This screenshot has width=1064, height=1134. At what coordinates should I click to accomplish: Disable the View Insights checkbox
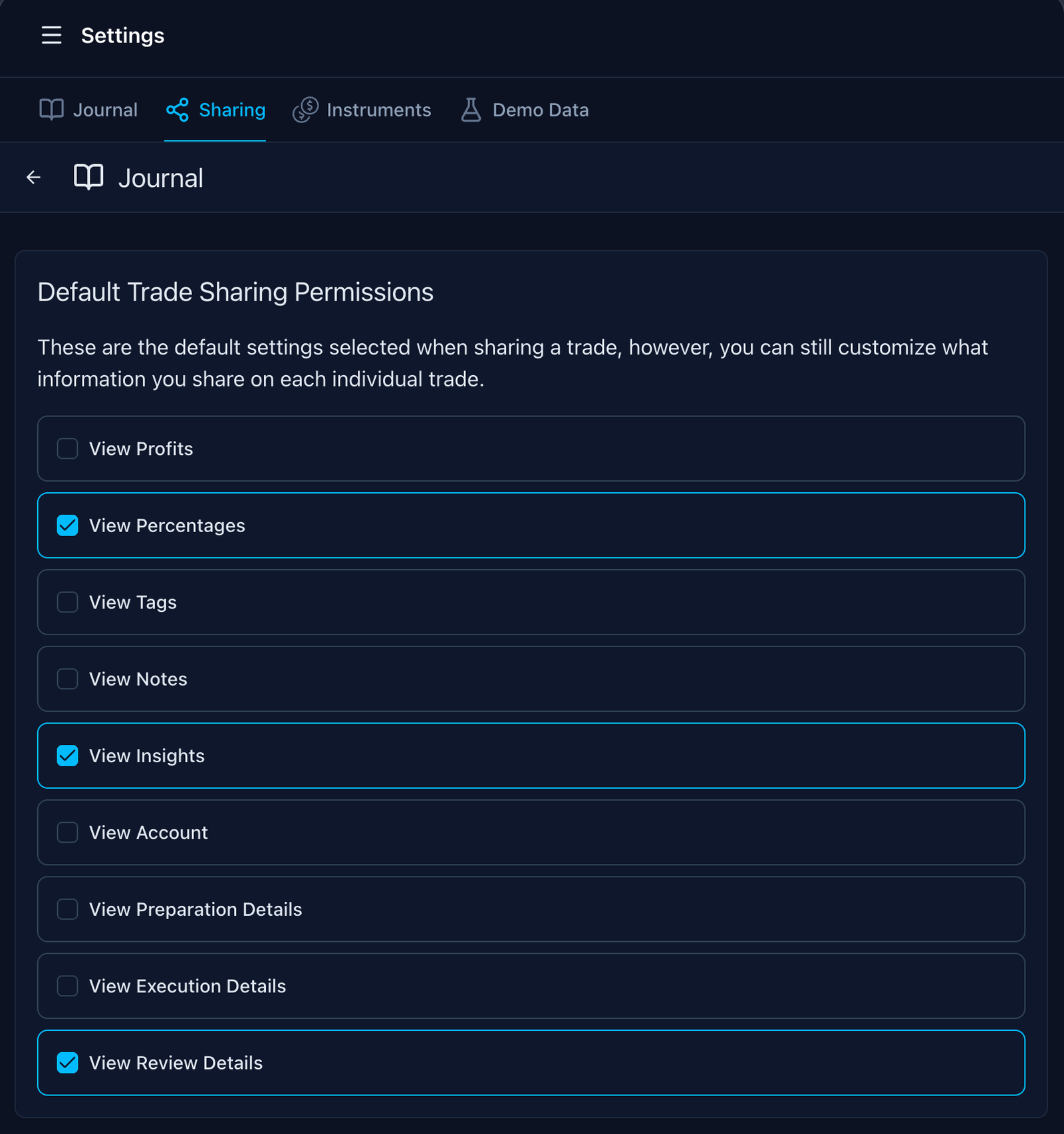tap(68, 756)
